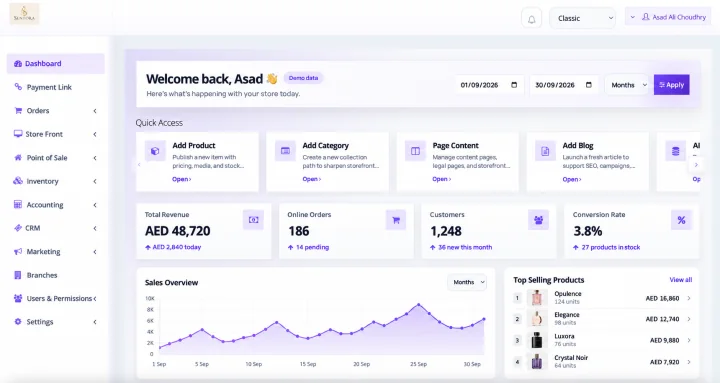Open the Users & Permissions menu item
Image resolution: width=720 pixels, height=383 pixels.
(x=56, y=299)
